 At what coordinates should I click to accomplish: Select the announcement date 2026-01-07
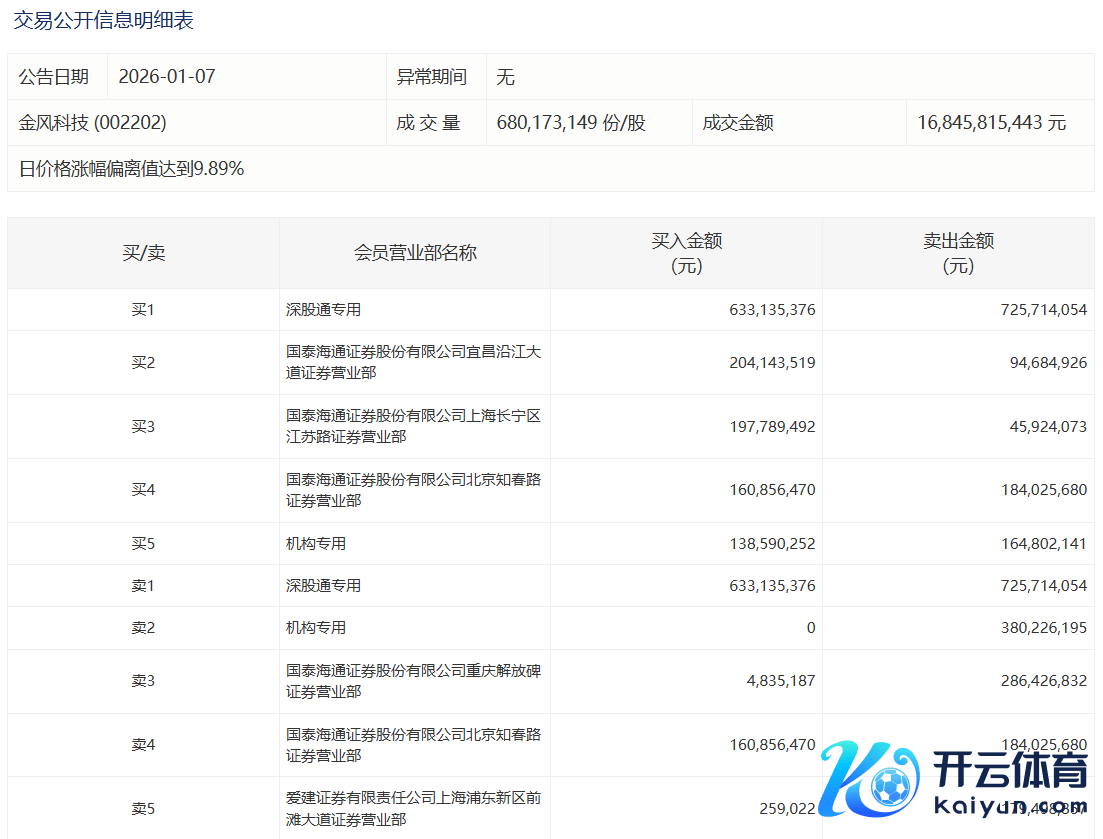166,77
